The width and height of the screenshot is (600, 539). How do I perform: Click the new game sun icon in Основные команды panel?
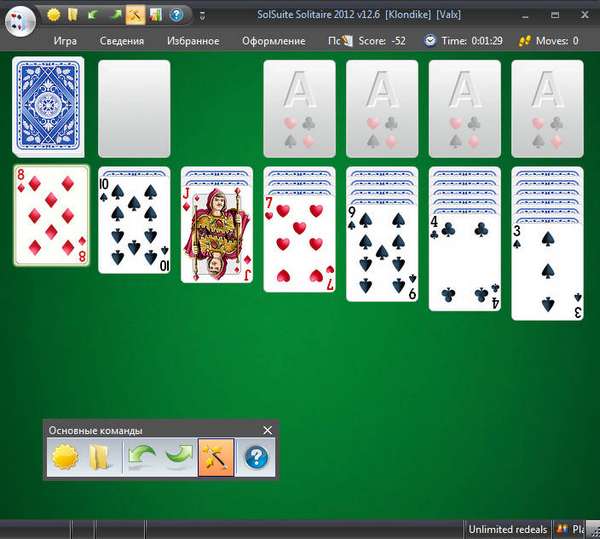click(x=65, y=458)
